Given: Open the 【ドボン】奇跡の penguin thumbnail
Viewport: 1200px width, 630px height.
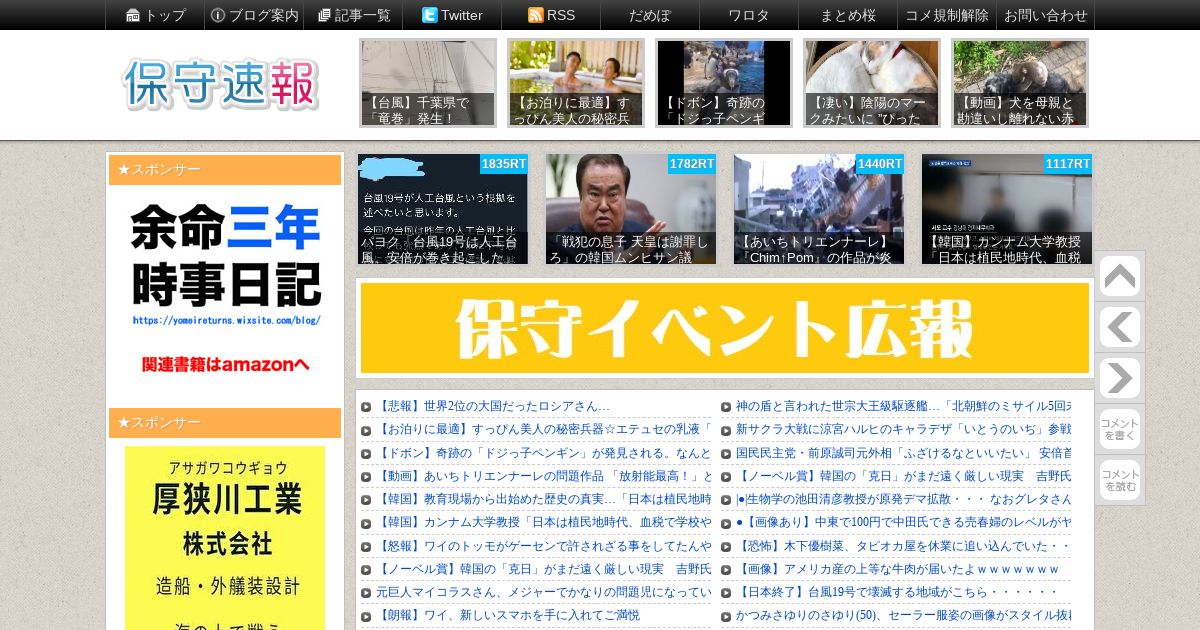Looking at the screenshot, I should point(724,83).
